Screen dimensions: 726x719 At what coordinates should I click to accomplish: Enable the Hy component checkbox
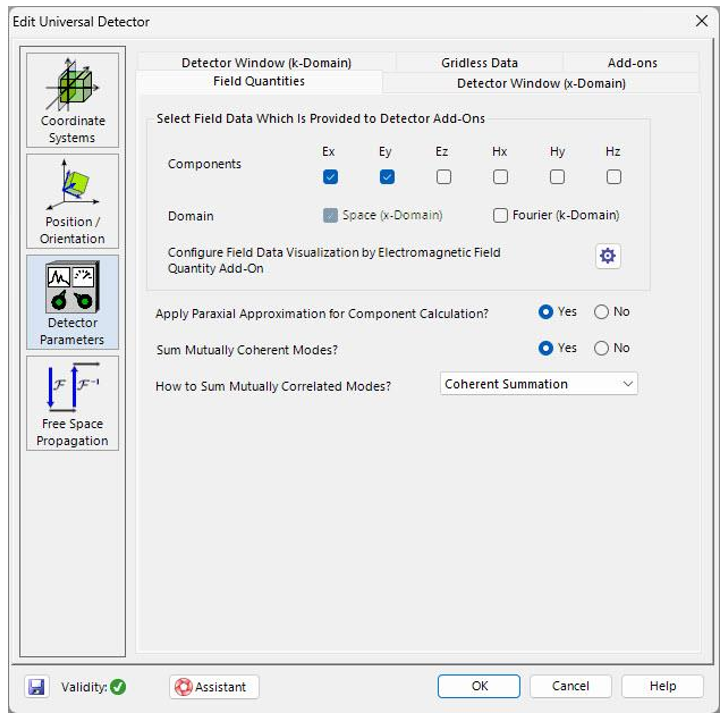click(x=557, y=177)
